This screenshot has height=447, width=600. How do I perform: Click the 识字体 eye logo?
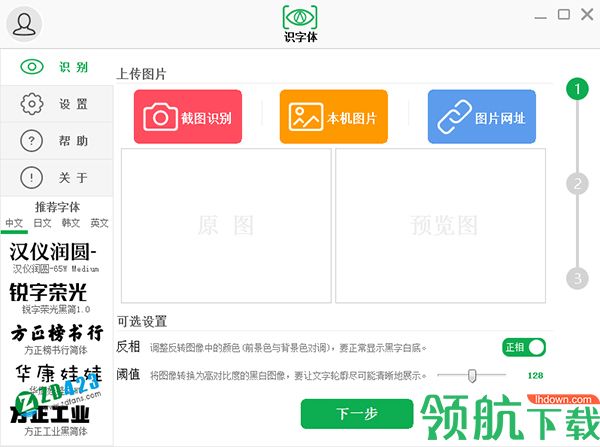[300, 23]
